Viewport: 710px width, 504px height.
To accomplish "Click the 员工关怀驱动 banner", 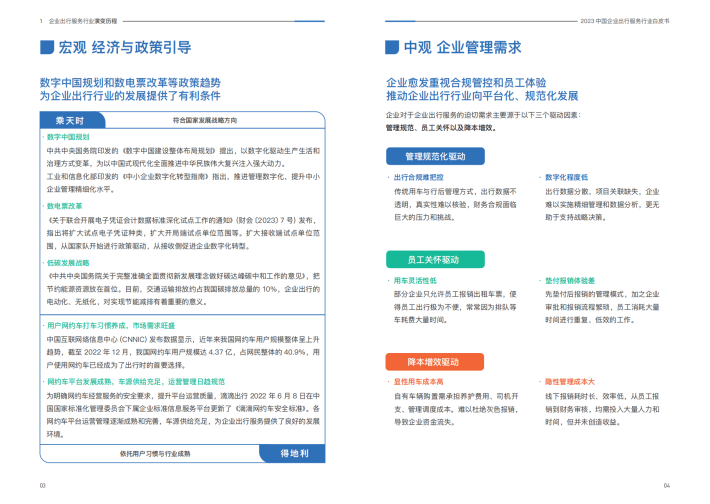I will [x=428, y=259].
